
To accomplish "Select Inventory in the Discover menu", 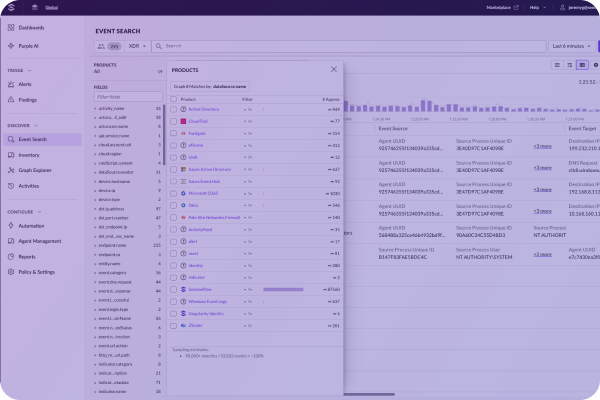I will click(x=28, y=155).
